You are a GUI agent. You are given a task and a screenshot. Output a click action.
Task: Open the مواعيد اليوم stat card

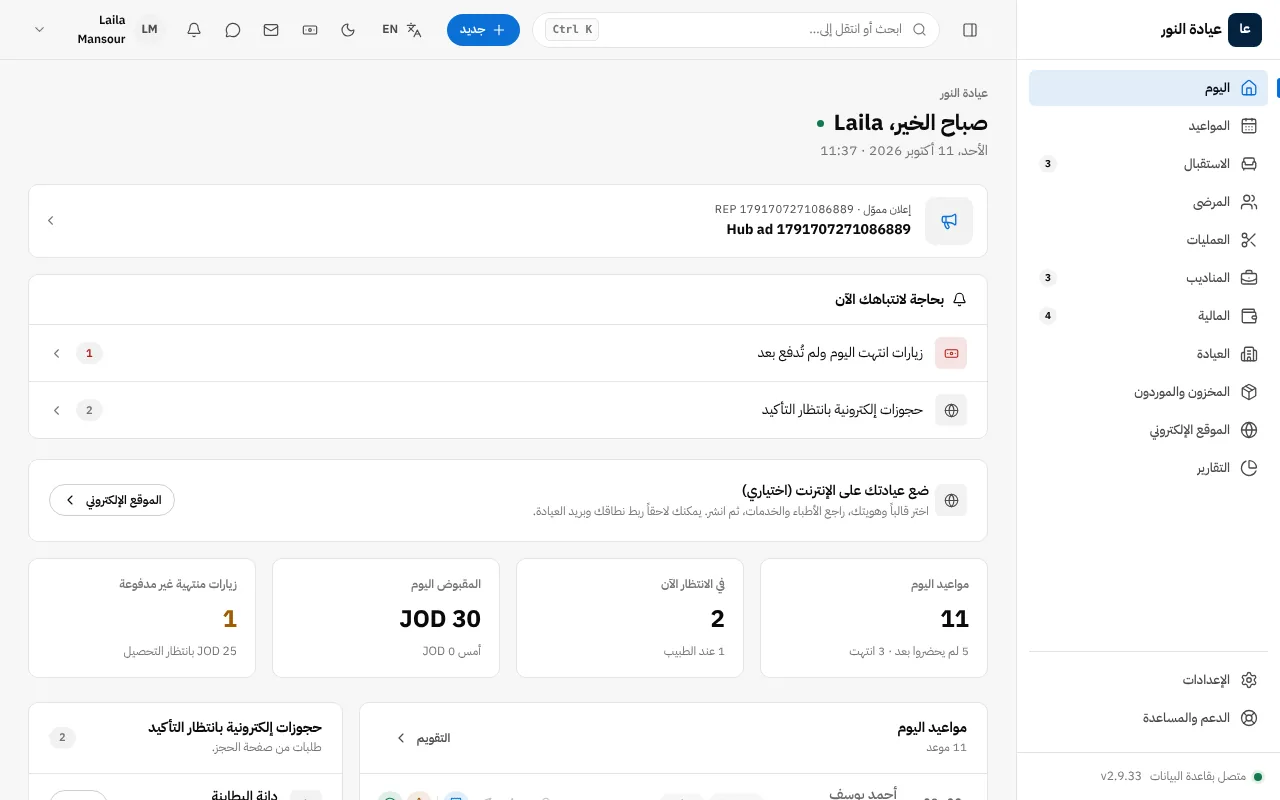[x=874, y=618]
